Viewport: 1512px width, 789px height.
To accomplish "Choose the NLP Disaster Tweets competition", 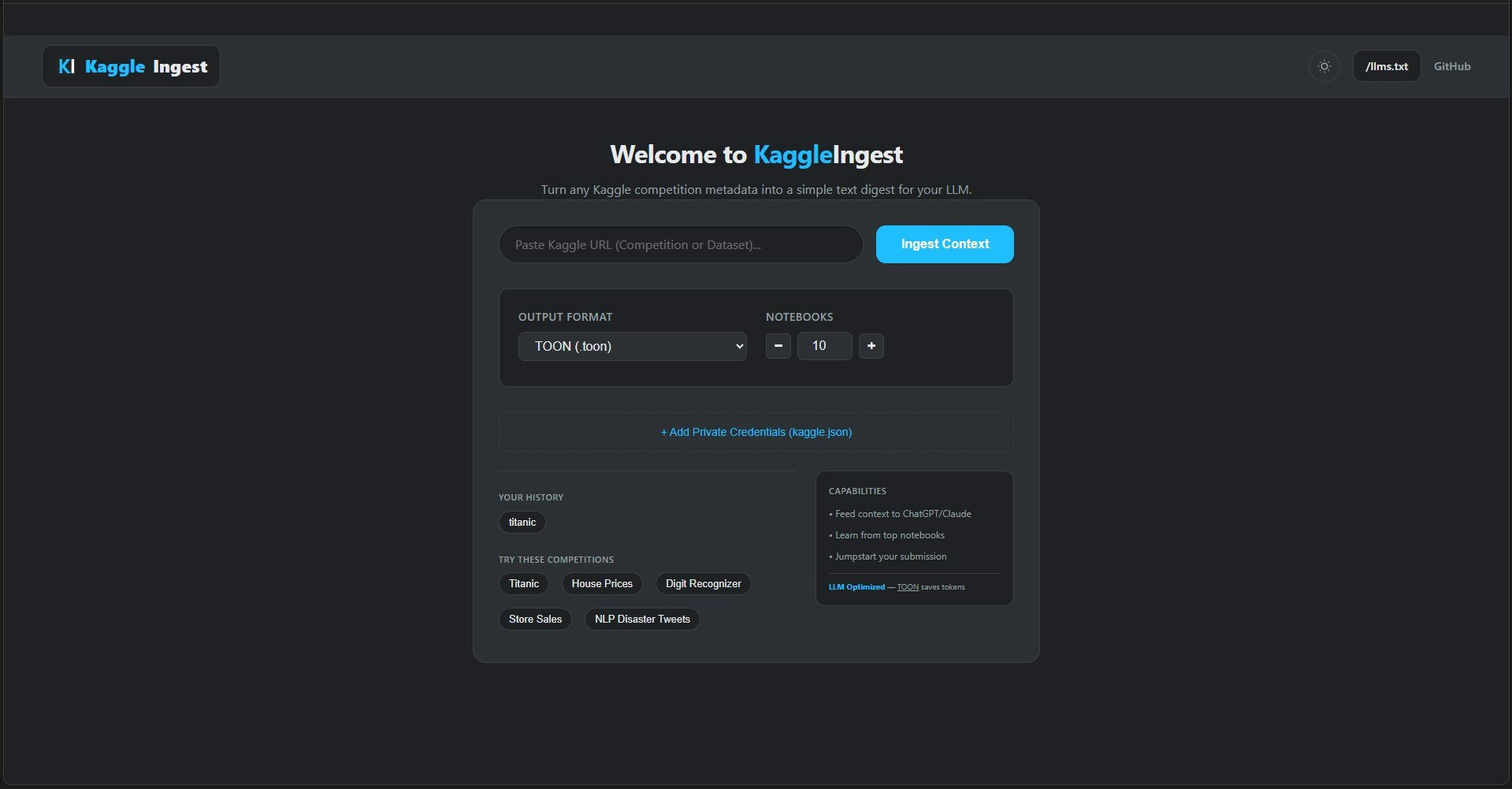I will click(641, 619).
